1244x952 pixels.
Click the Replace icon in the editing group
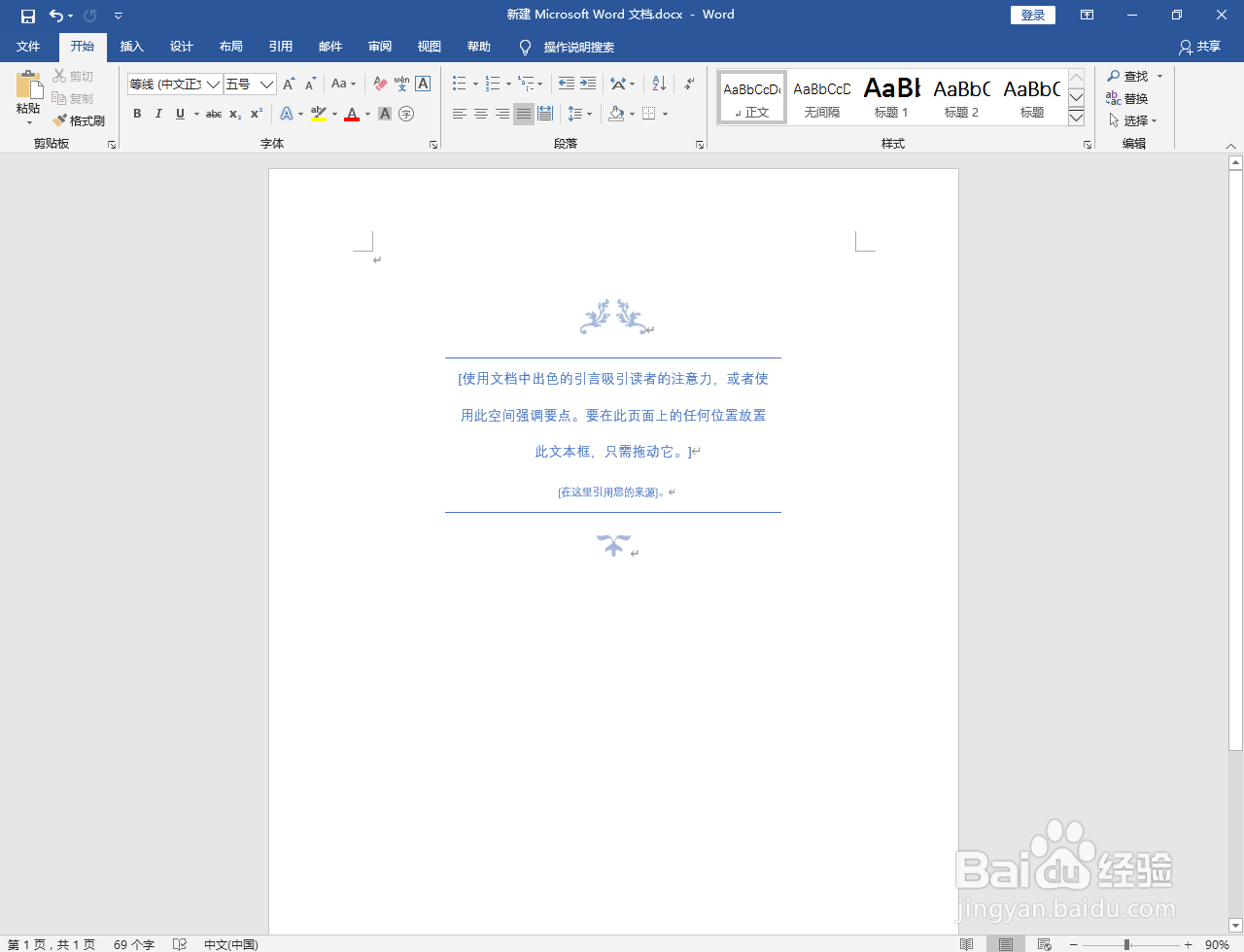(x=1130, y=98)
